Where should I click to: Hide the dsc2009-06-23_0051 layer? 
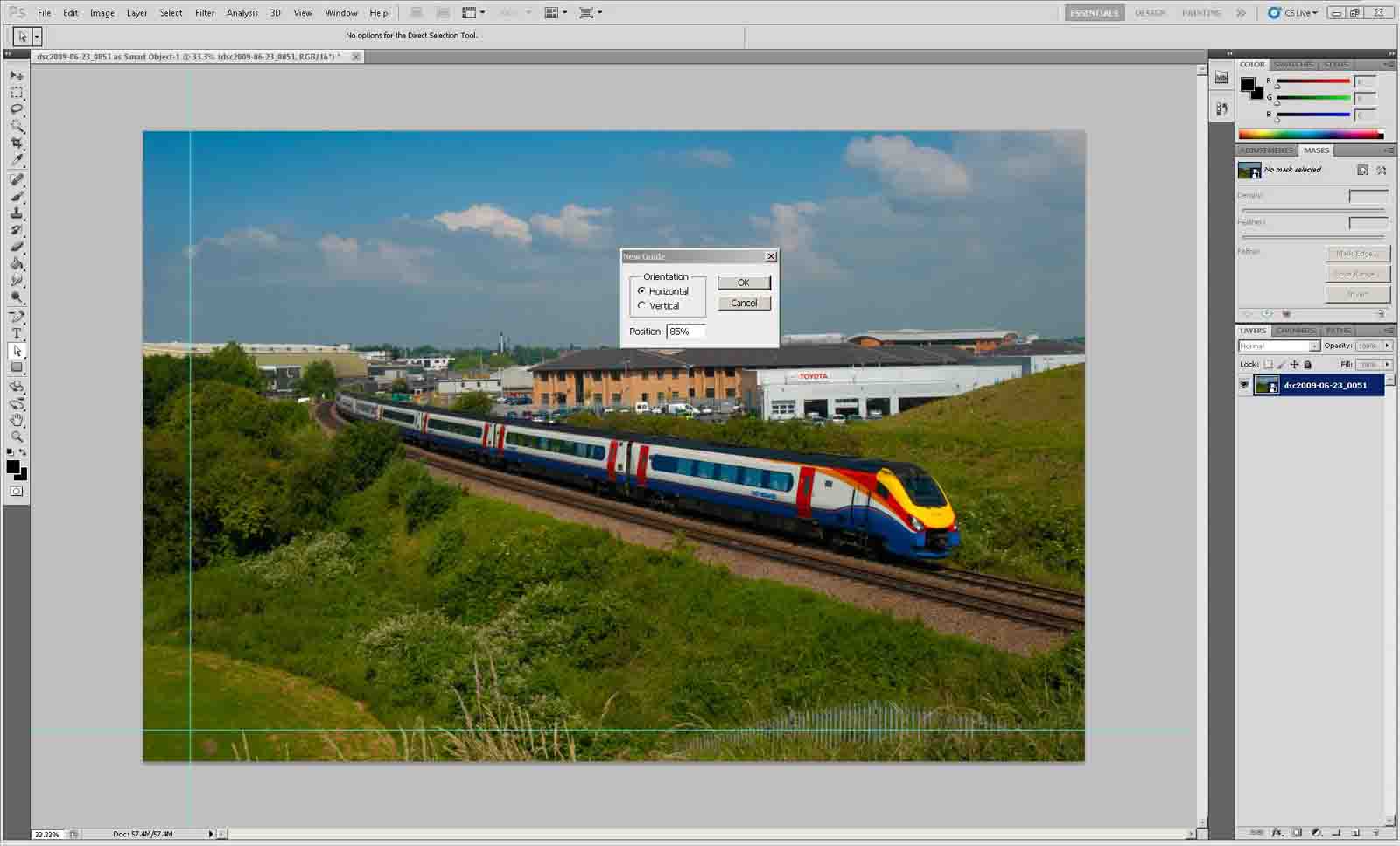click(1244, 385)
